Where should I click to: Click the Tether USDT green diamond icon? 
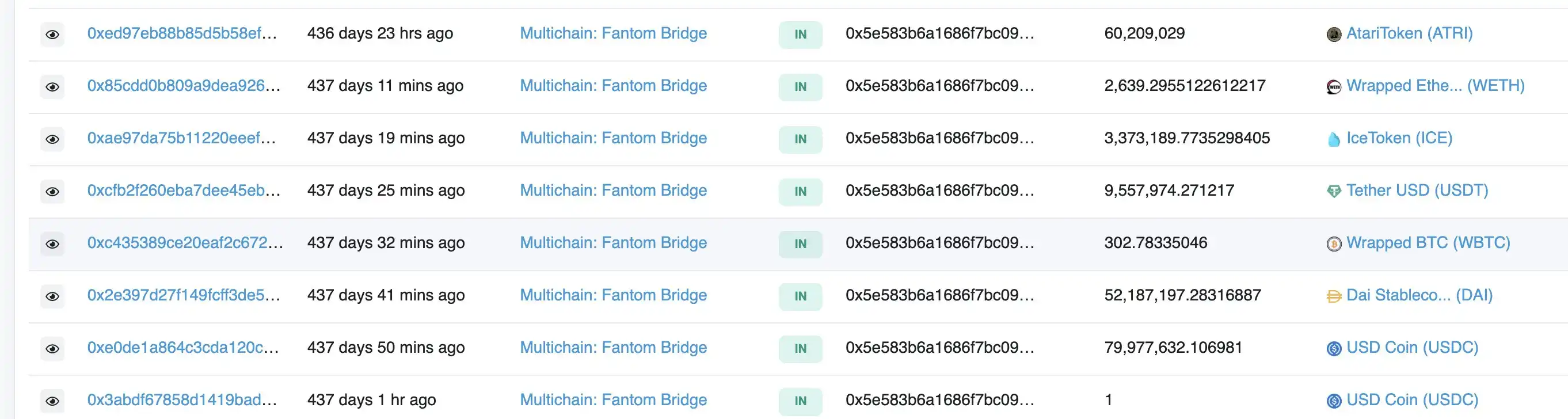1333,192
